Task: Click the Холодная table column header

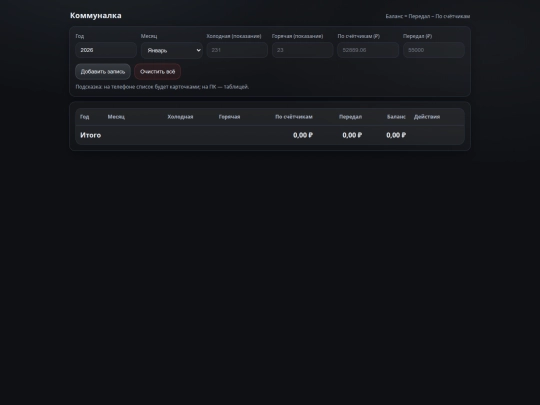Action: 180,117
